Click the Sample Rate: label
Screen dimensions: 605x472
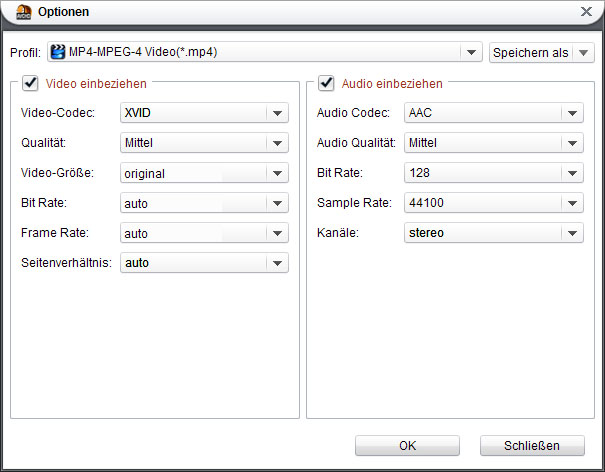point(354,203)
